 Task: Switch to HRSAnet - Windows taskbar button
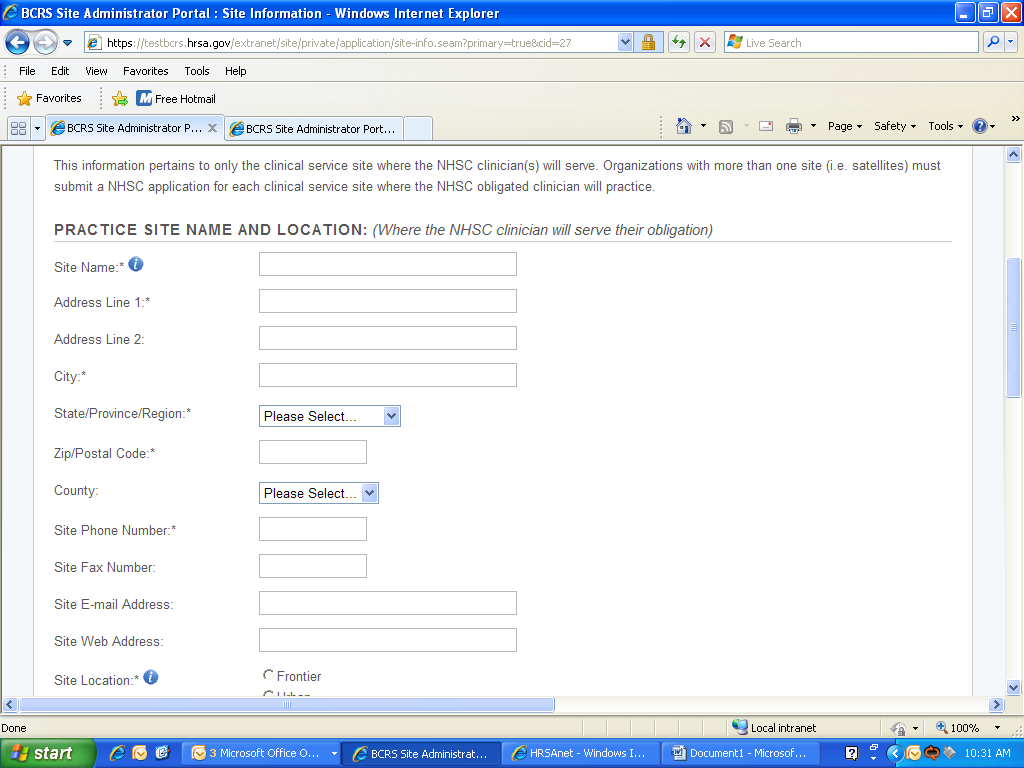coord(580,753)
